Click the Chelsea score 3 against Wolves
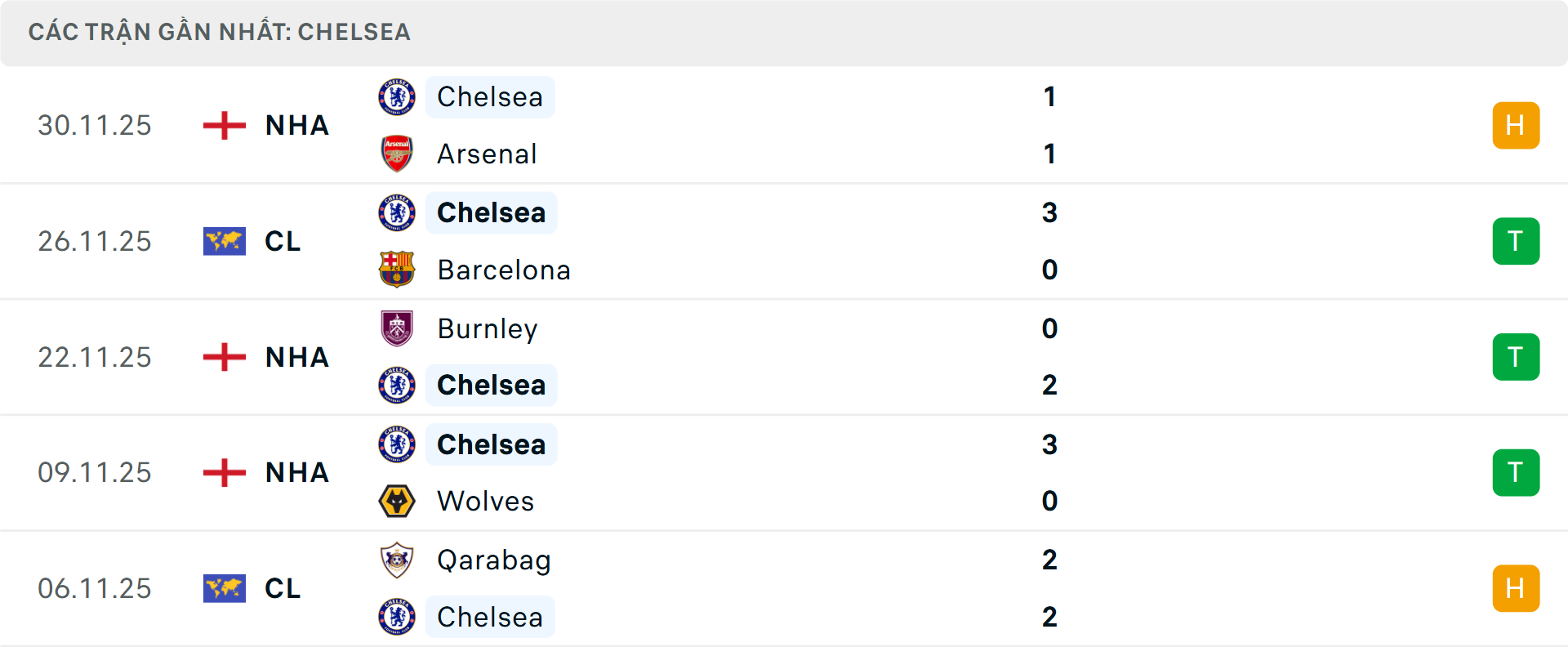The height and width of the screenshot is (647, 1568). click(1049, 444)
